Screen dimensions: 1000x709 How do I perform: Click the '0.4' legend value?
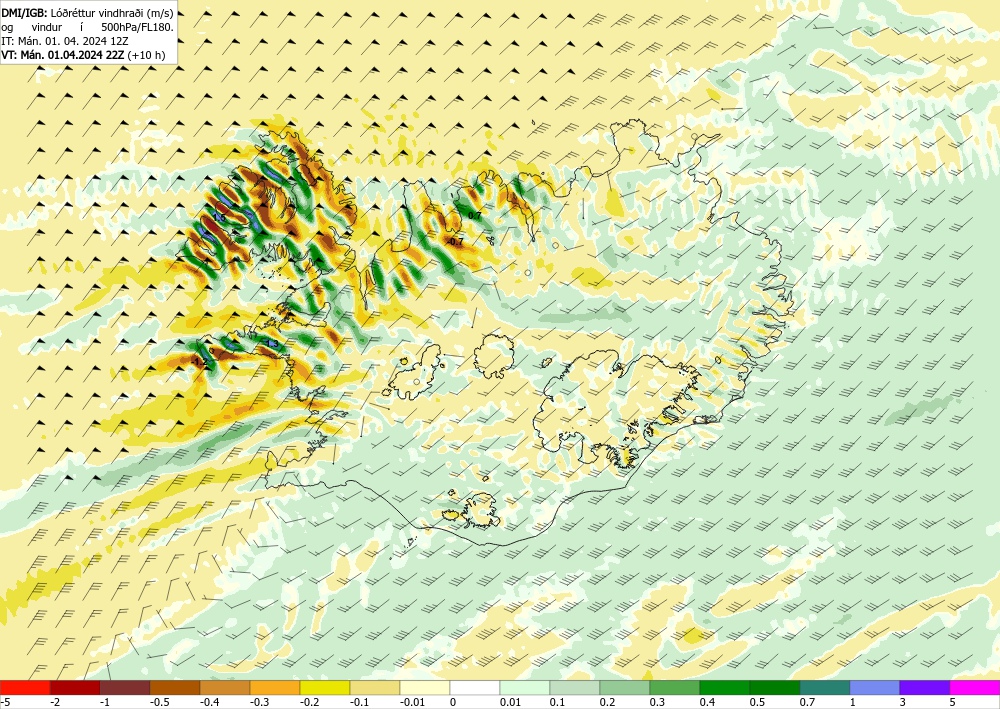708,703
